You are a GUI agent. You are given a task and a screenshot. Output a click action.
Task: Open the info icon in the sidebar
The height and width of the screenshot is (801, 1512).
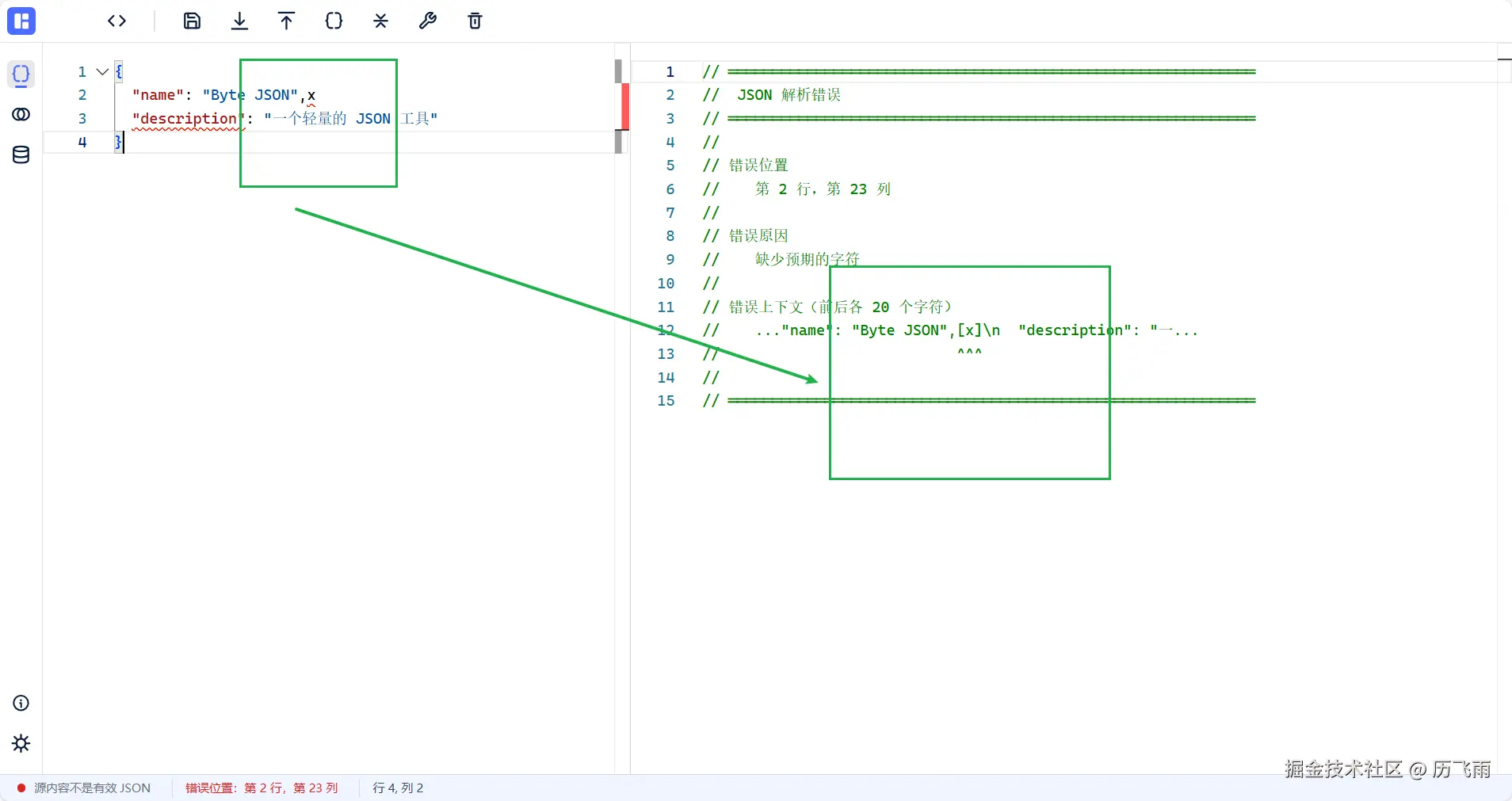21,703
